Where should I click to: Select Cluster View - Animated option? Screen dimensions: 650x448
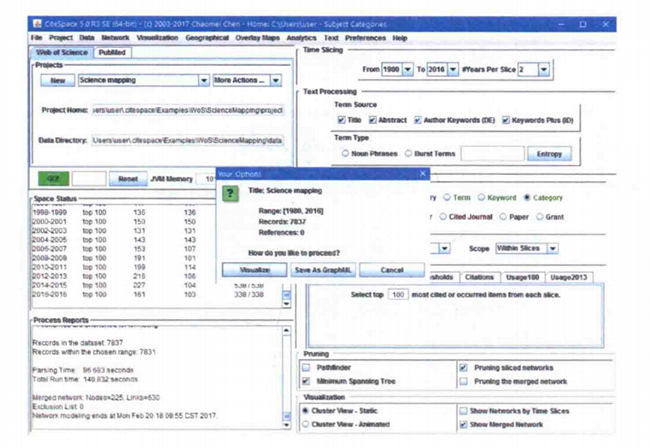(306, 424)
